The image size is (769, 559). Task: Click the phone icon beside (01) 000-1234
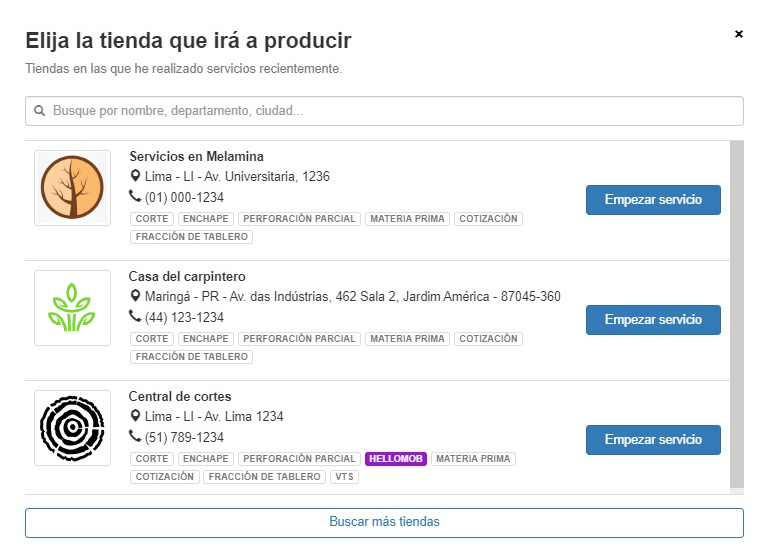point(135,197)
